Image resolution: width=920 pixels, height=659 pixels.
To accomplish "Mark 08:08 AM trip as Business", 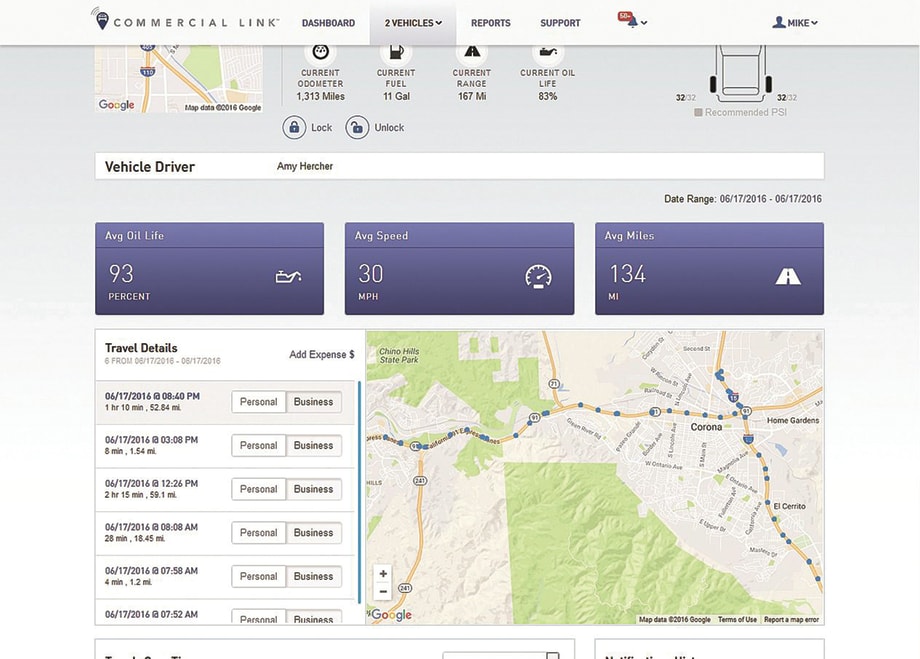I will click(313, 533).
